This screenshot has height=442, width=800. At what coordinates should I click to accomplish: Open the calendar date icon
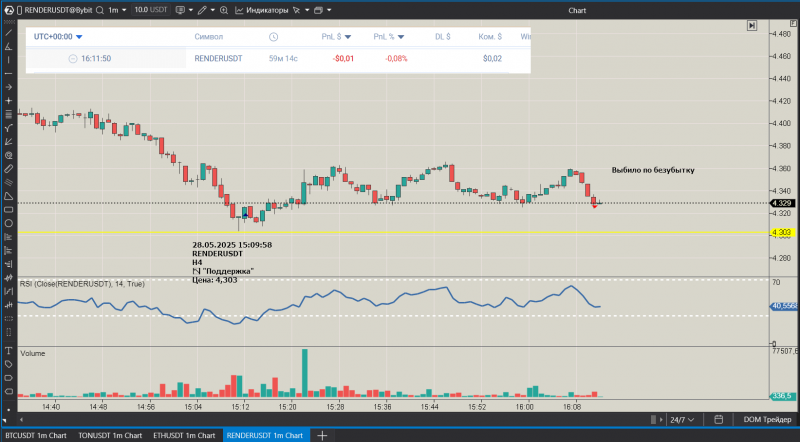coord(718,420)
